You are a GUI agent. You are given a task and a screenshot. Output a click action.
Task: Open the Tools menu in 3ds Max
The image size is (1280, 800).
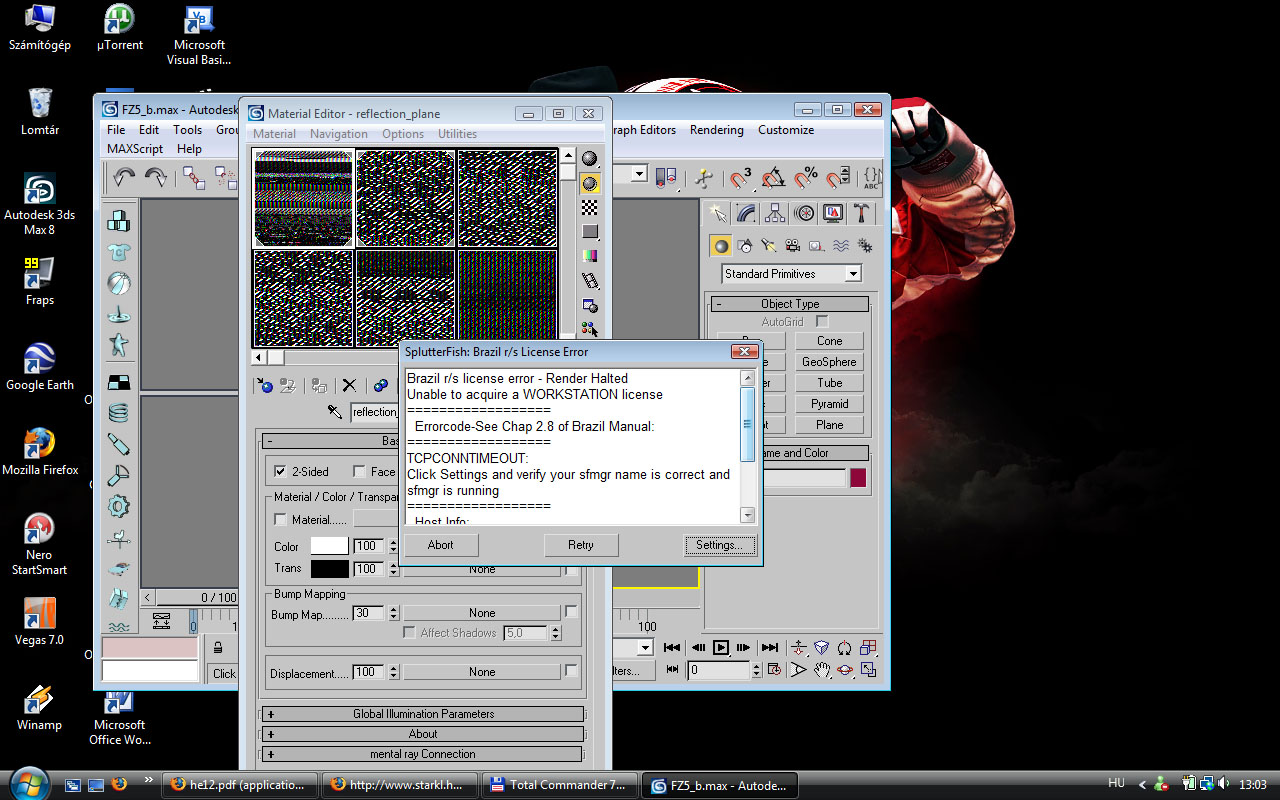(x=187, y=130)
